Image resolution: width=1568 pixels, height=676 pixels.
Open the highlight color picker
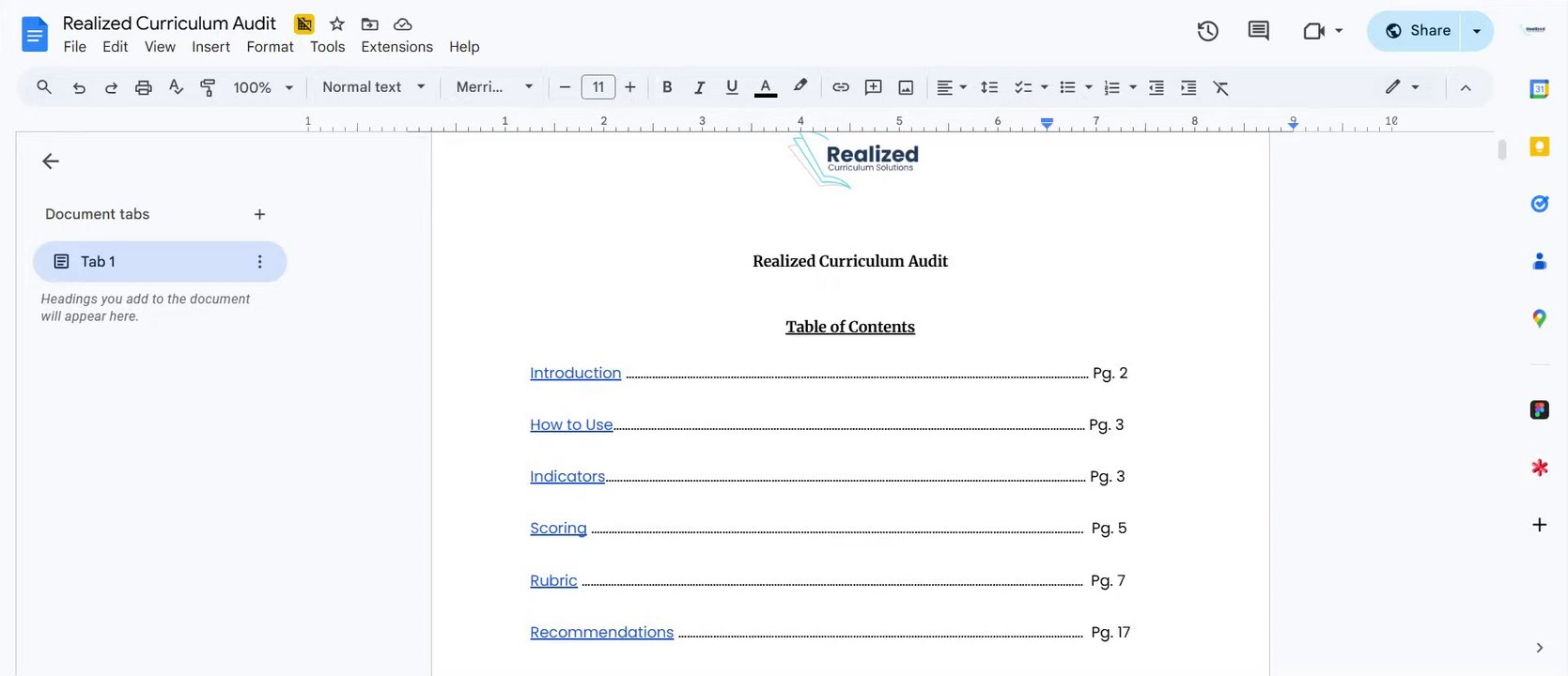click(800, 87)
